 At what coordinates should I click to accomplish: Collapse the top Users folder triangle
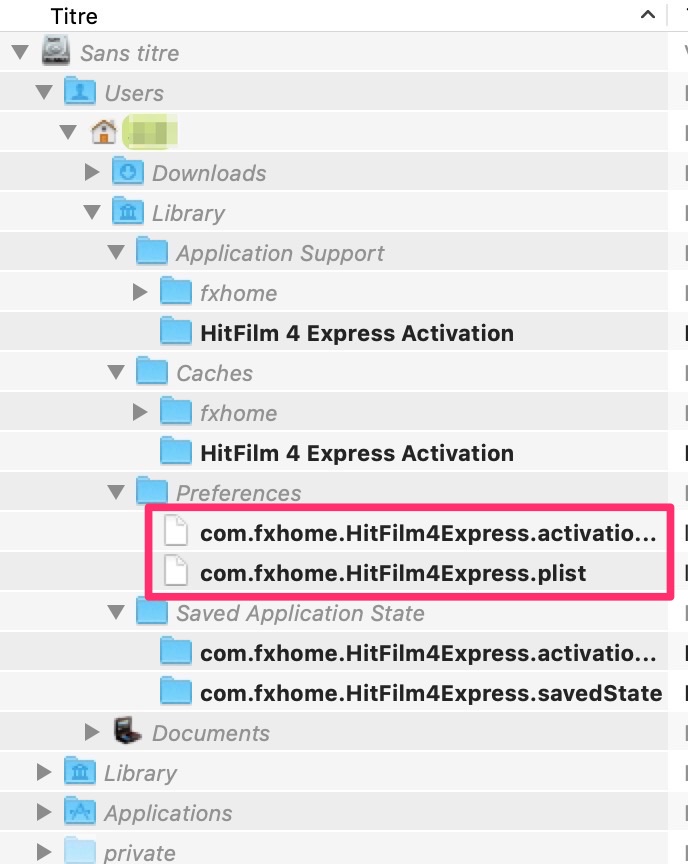click(44, 93)
